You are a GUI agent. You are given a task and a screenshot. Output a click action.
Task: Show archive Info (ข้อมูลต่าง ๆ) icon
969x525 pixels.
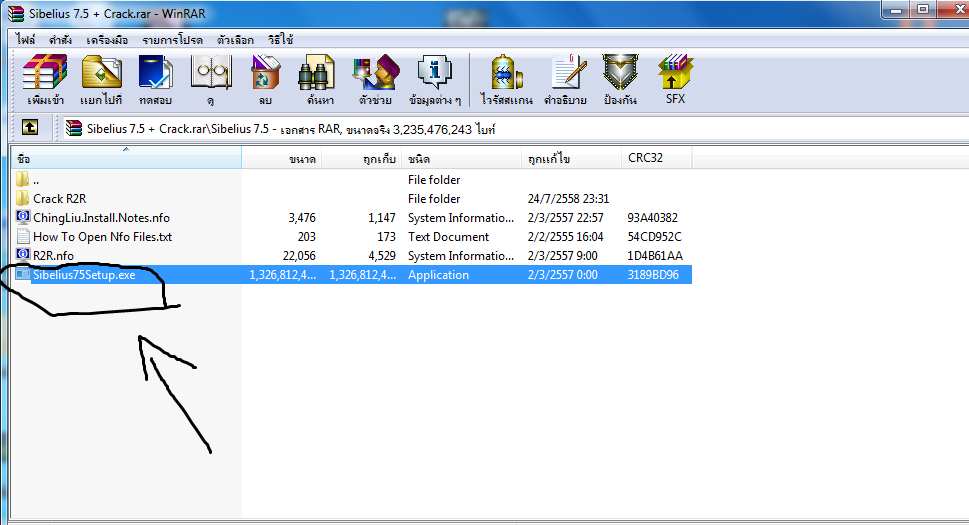pos(435,72)
